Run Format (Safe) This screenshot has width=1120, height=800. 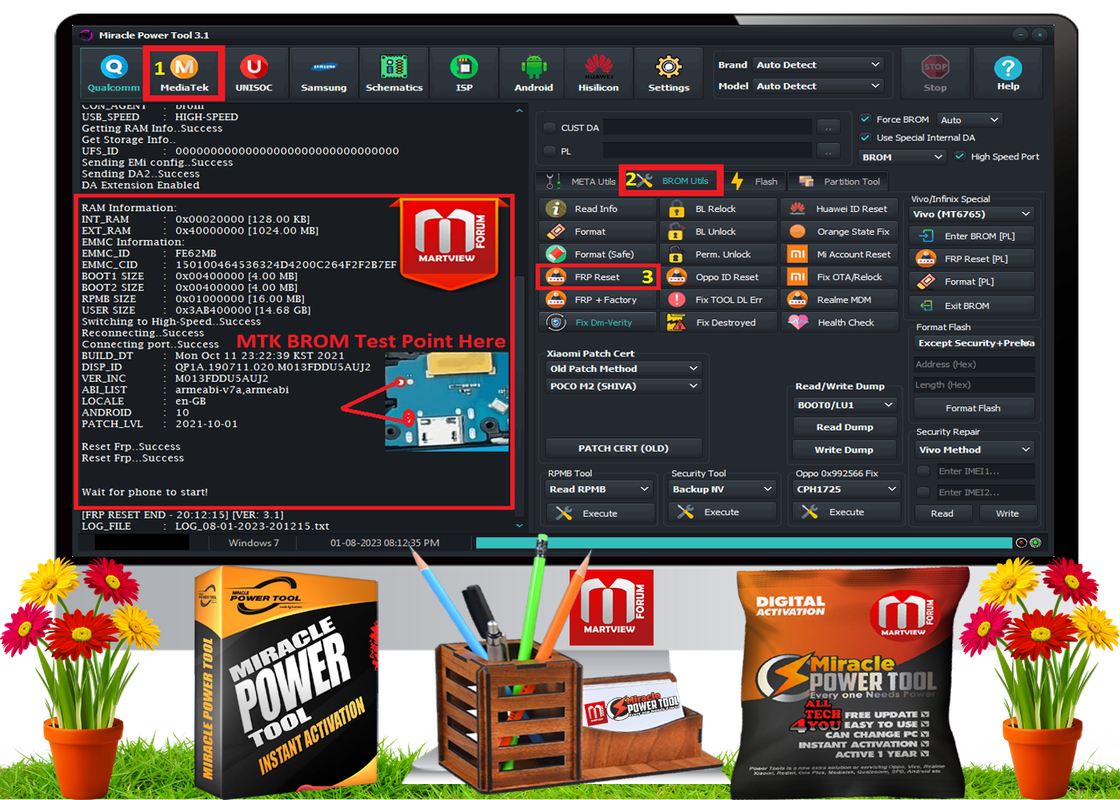[x=598, y=254]
